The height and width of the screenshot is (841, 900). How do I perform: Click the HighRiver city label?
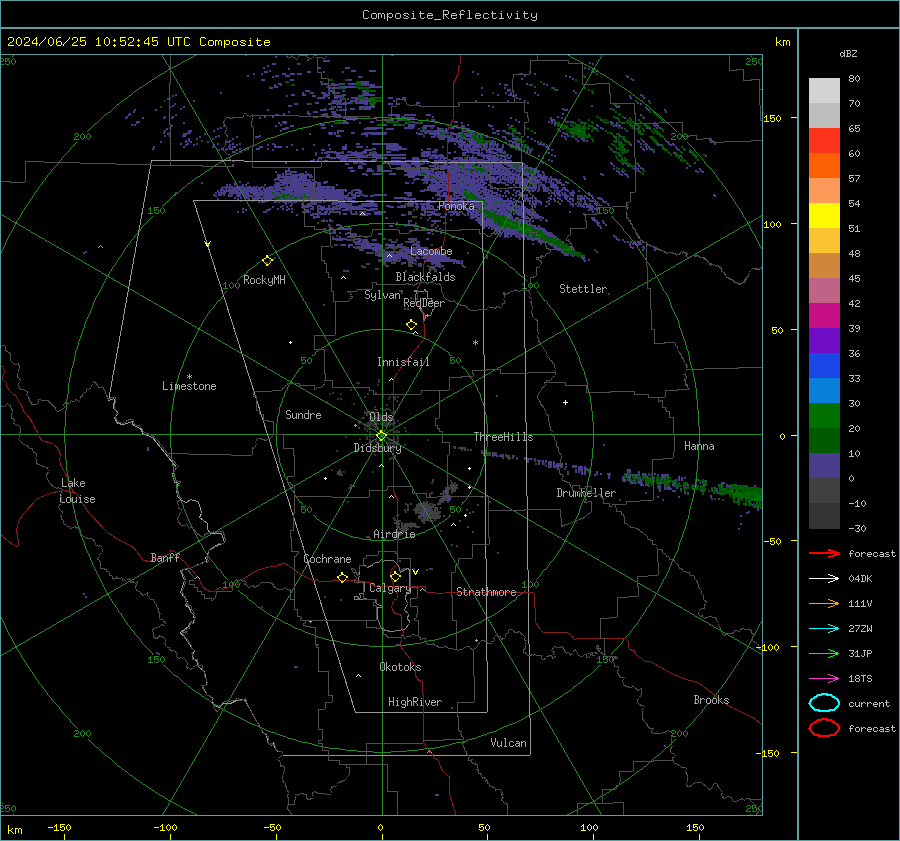coord(415,702)
